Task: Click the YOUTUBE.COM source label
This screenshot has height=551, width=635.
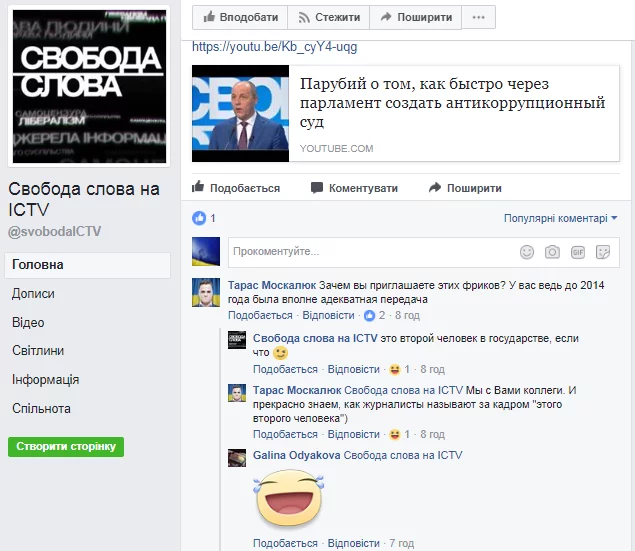Action: [x=337, y=149]
